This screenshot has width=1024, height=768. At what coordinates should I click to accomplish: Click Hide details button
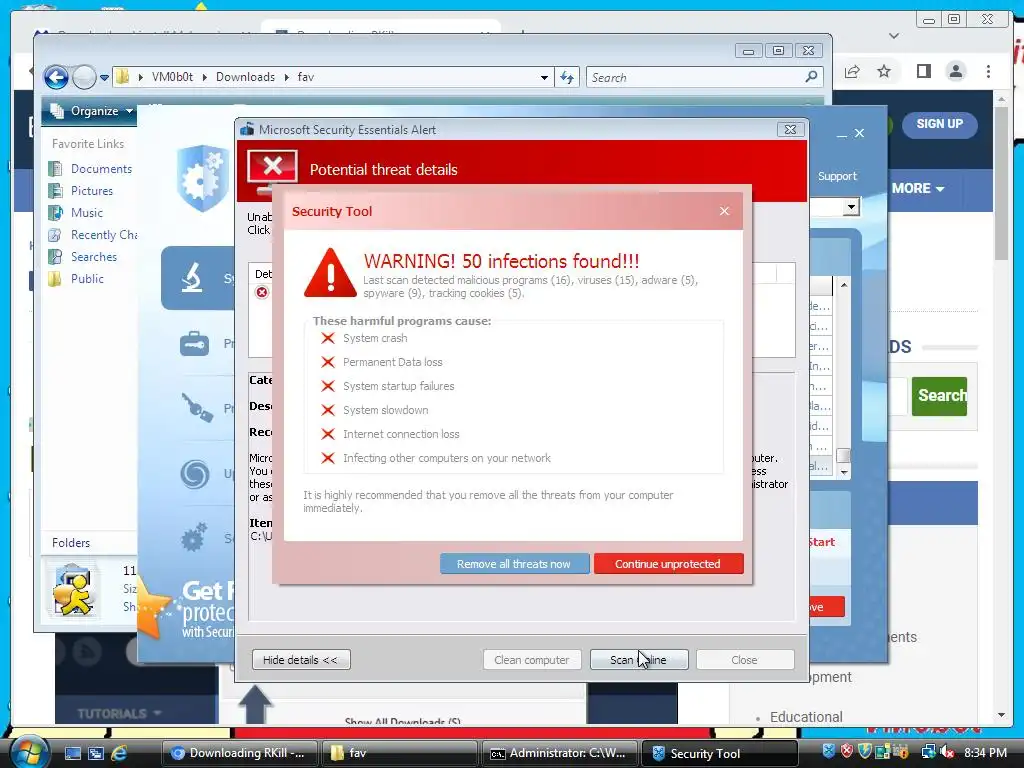click(301, 660)
